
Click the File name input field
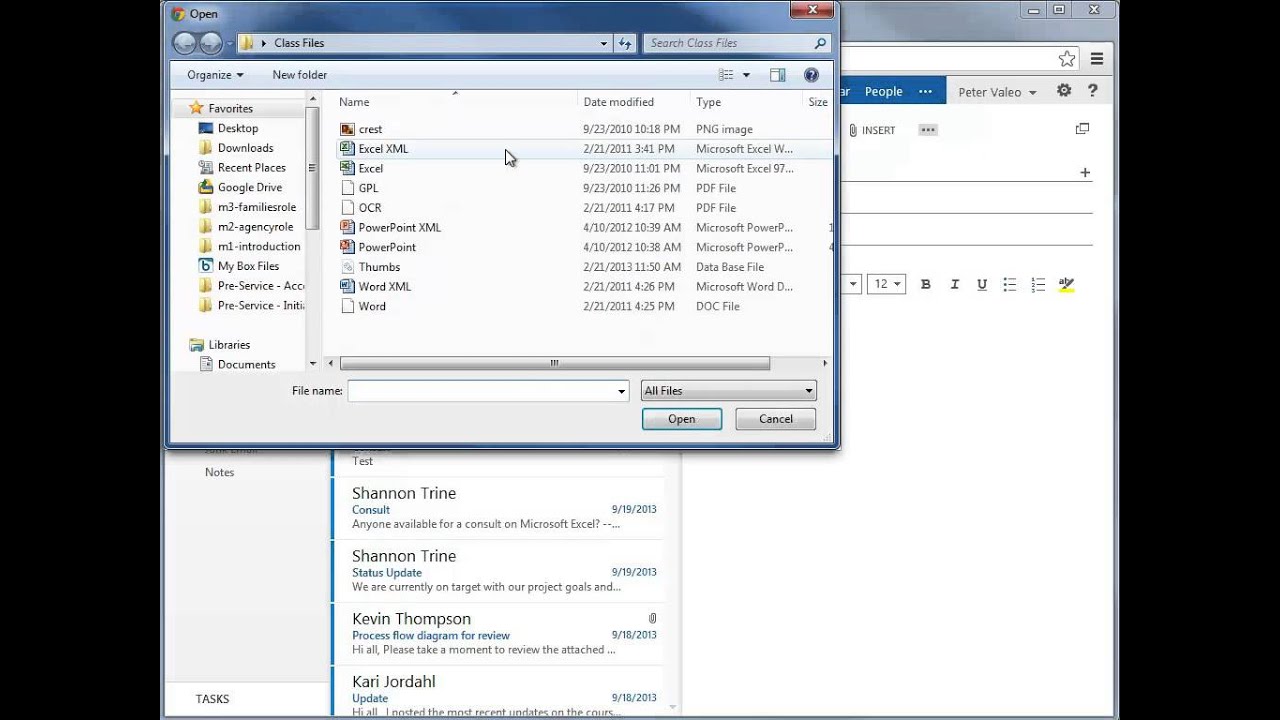tap(488, 391)
